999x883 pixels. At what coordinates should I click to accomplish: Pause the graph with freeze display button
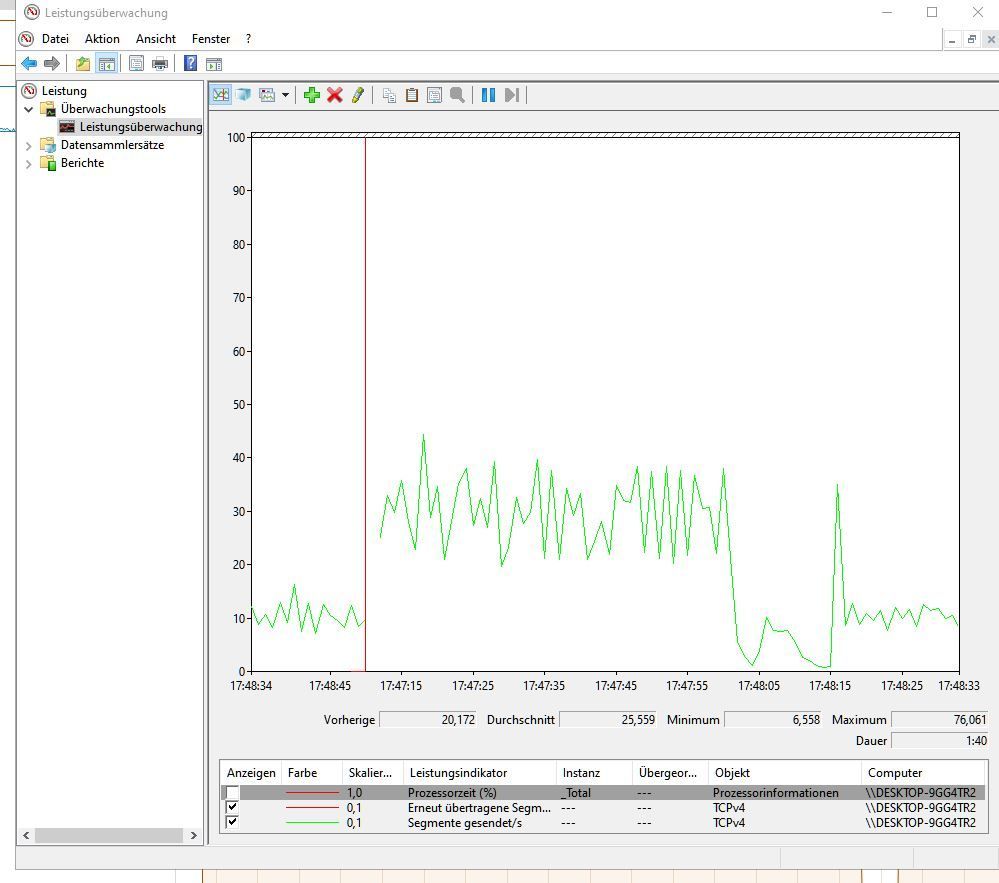[488, 95]
